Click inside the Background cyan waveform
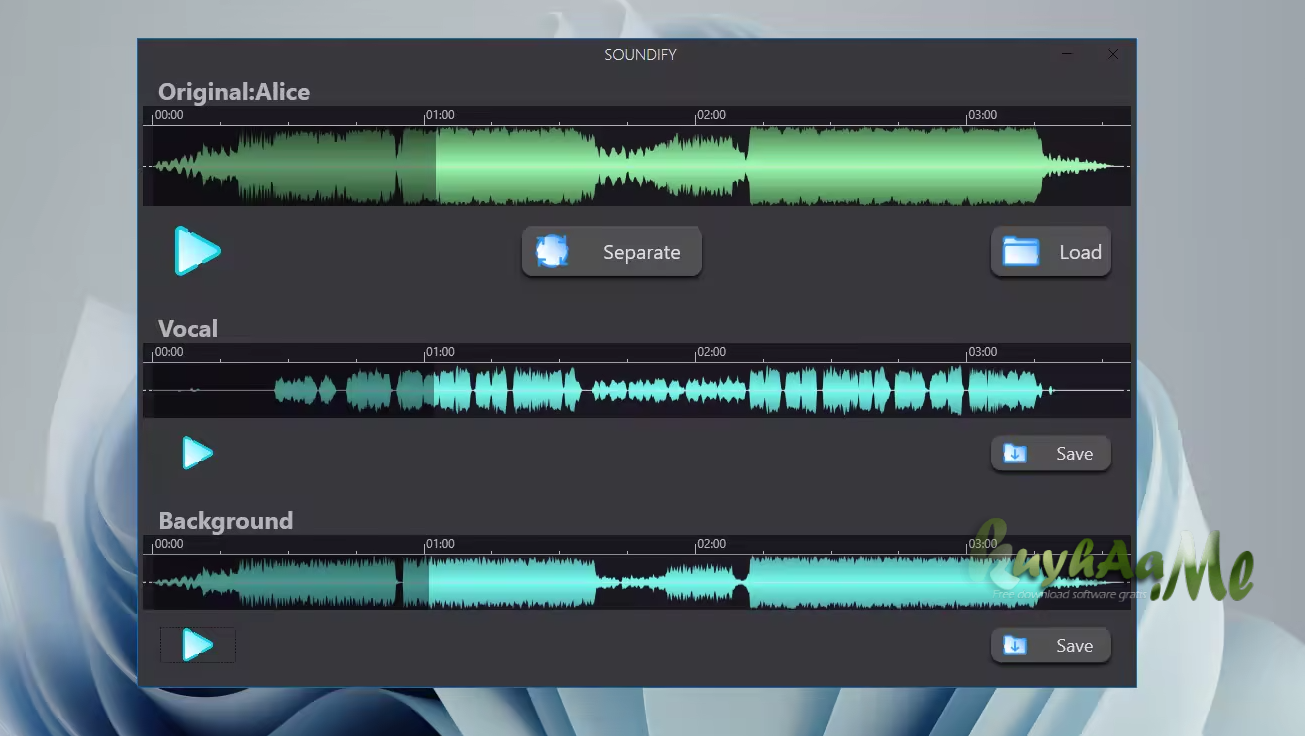This screenshot has height=736, width=1305. coord(637,582)
